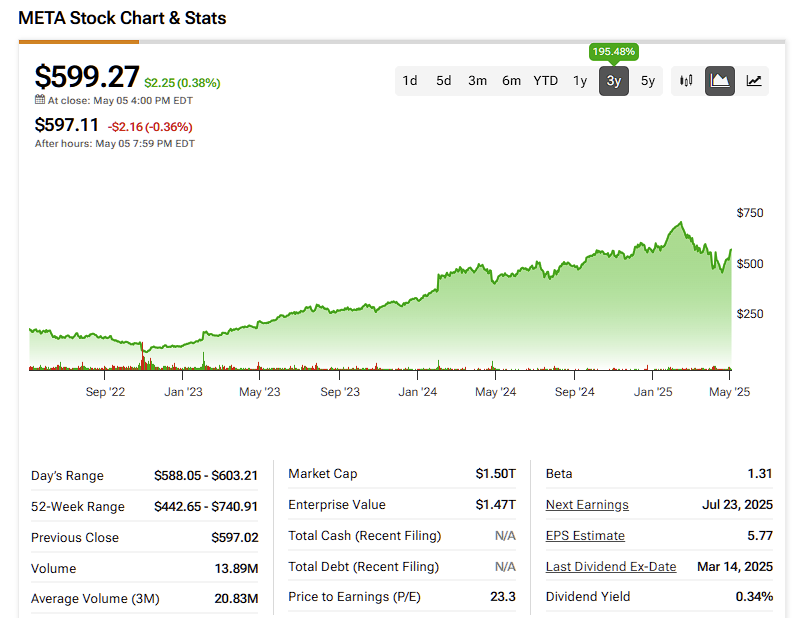This screenshot has height=618, width=797.
Task: Click the Market Cap value $1.50T
Action: 496,474
